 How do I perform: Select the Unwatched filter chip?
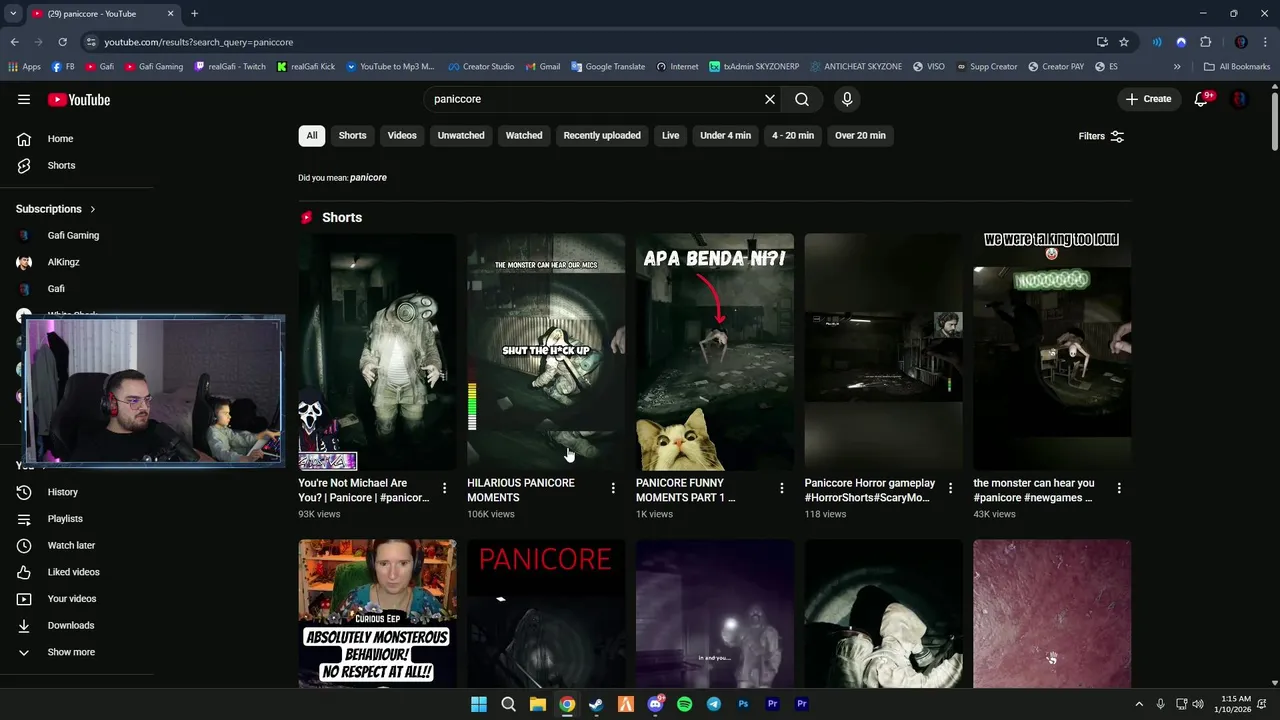(x=461, y=136)
